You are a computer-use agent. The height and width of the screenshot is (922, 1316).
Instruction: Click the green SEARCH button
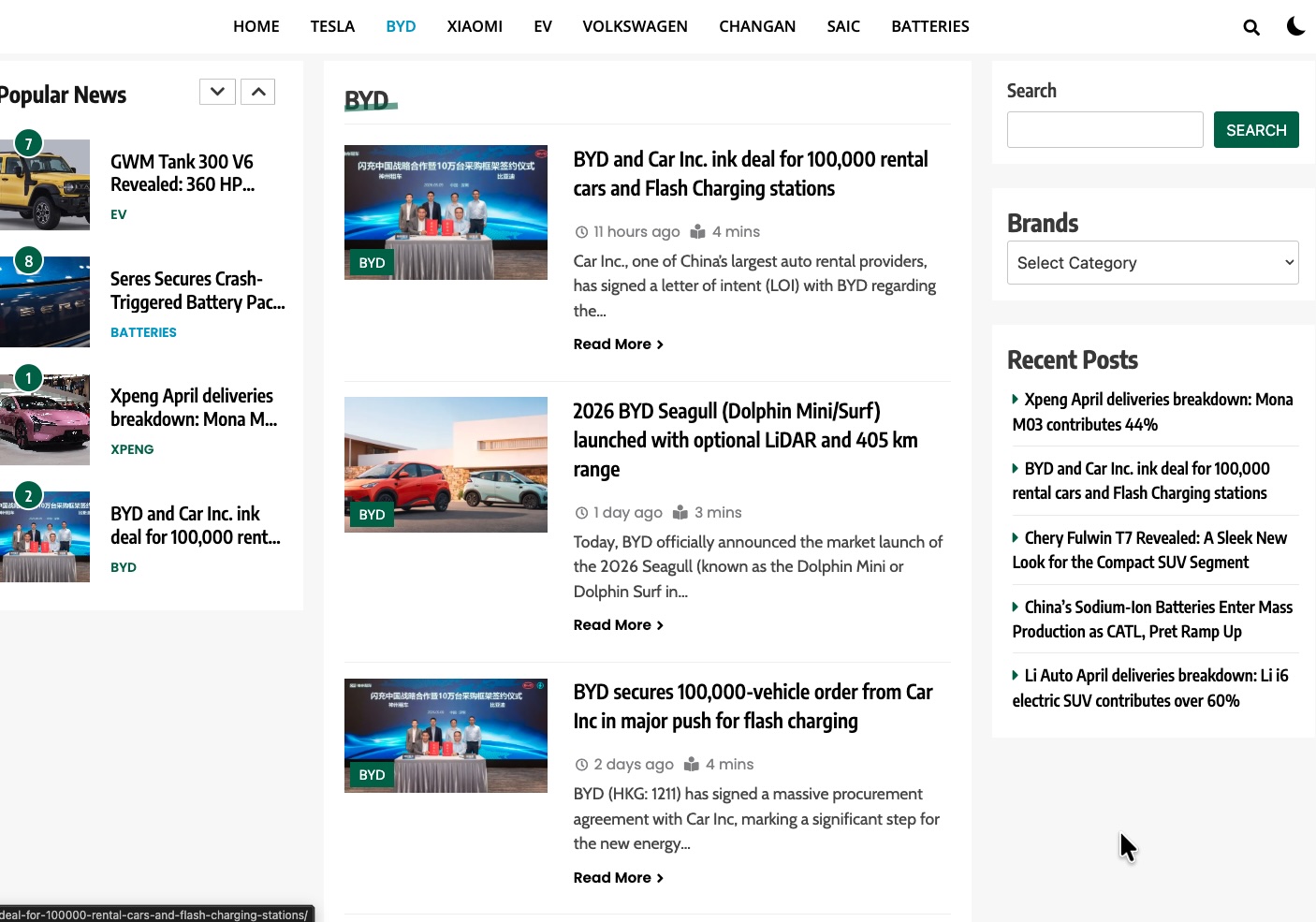[x=1256, y=129]
